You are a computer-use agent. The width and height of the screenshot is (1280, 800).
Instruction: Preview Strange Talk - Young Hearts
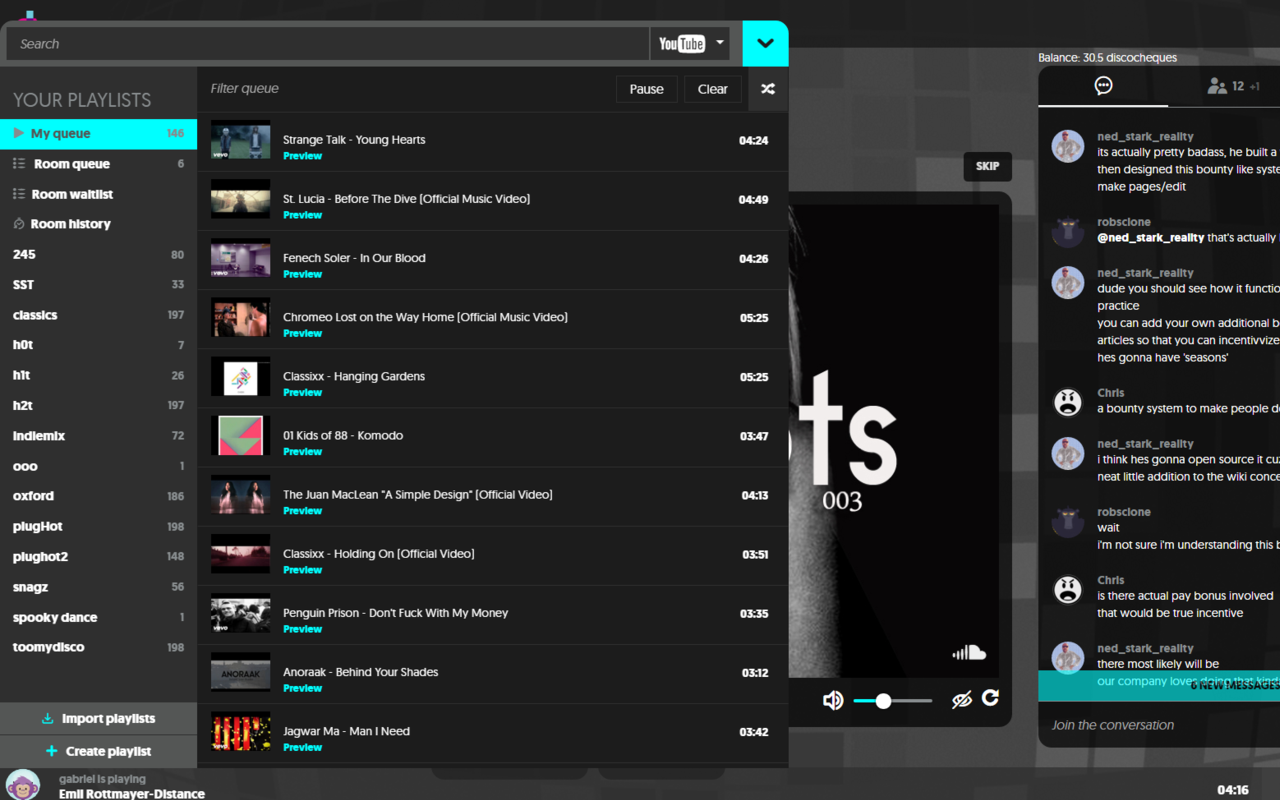pyautogui.click(x=302, y=156)
